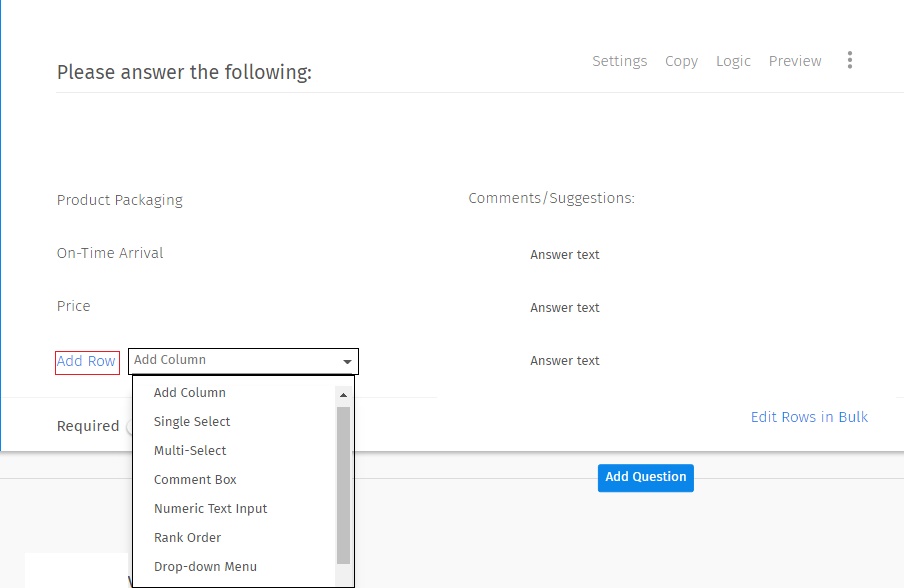The width and height of the screenshot is (904, 588).
Task: Edit the Price row label
Action: click(73, 306)
